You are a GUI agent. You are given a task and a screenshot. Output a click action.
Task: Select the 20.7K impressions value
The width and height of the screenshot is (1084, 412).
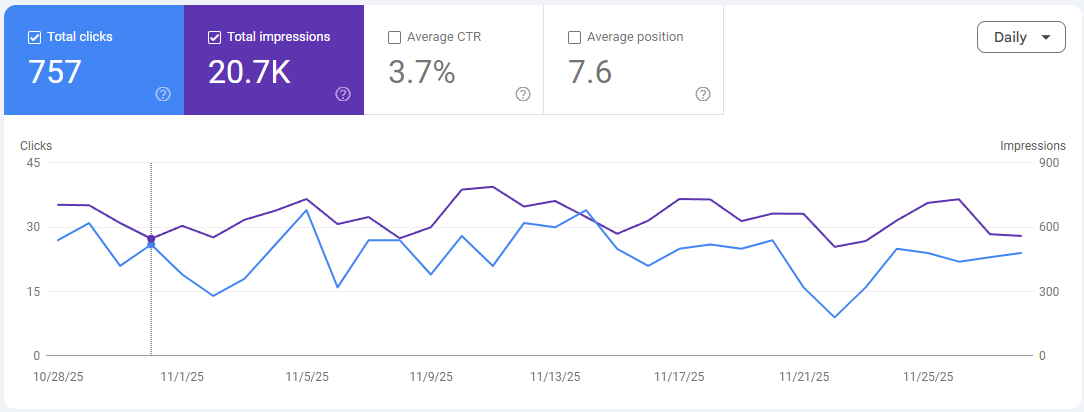point(250,72)
